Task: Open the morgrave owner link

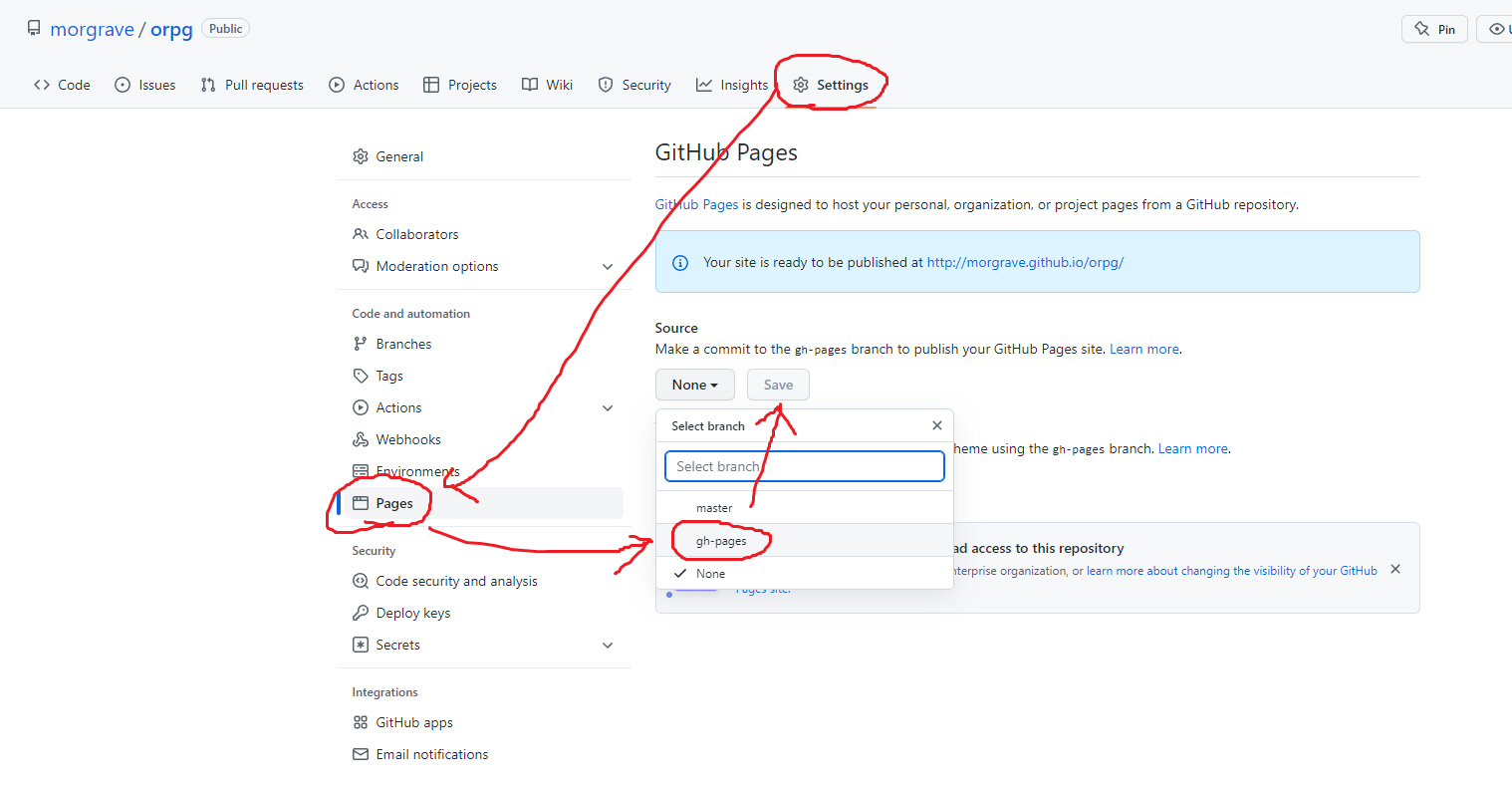Action: click(92, 29)
